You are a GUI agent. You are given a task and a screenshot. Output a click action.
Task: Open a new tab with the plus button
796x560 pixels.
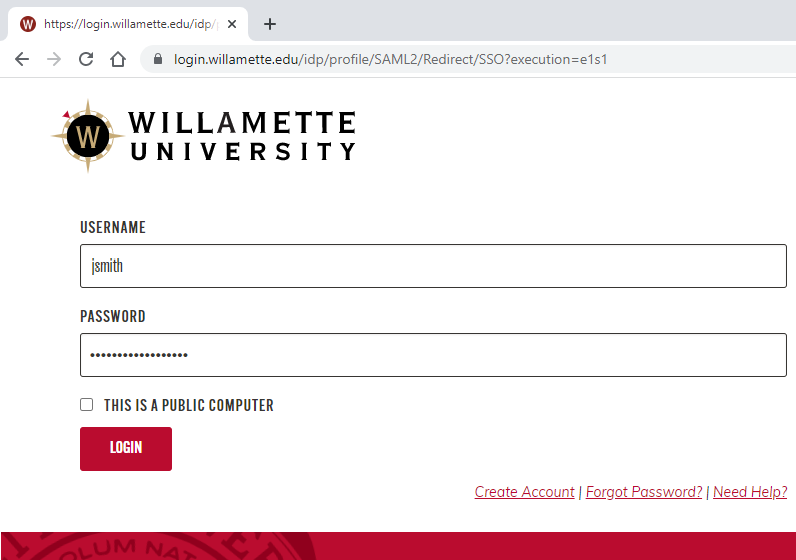point(269,24)
